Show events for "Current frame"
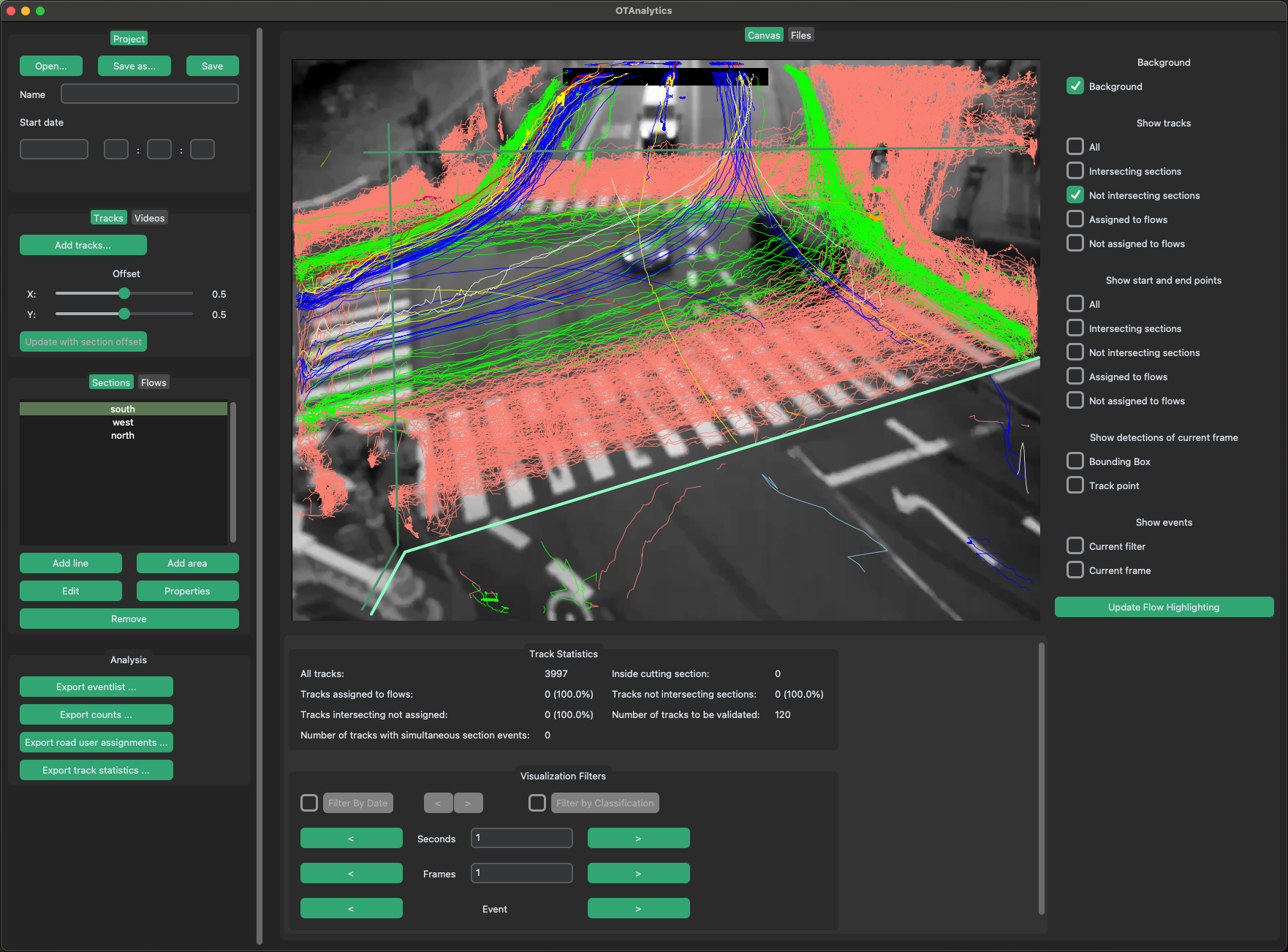 pos(1075,570)
